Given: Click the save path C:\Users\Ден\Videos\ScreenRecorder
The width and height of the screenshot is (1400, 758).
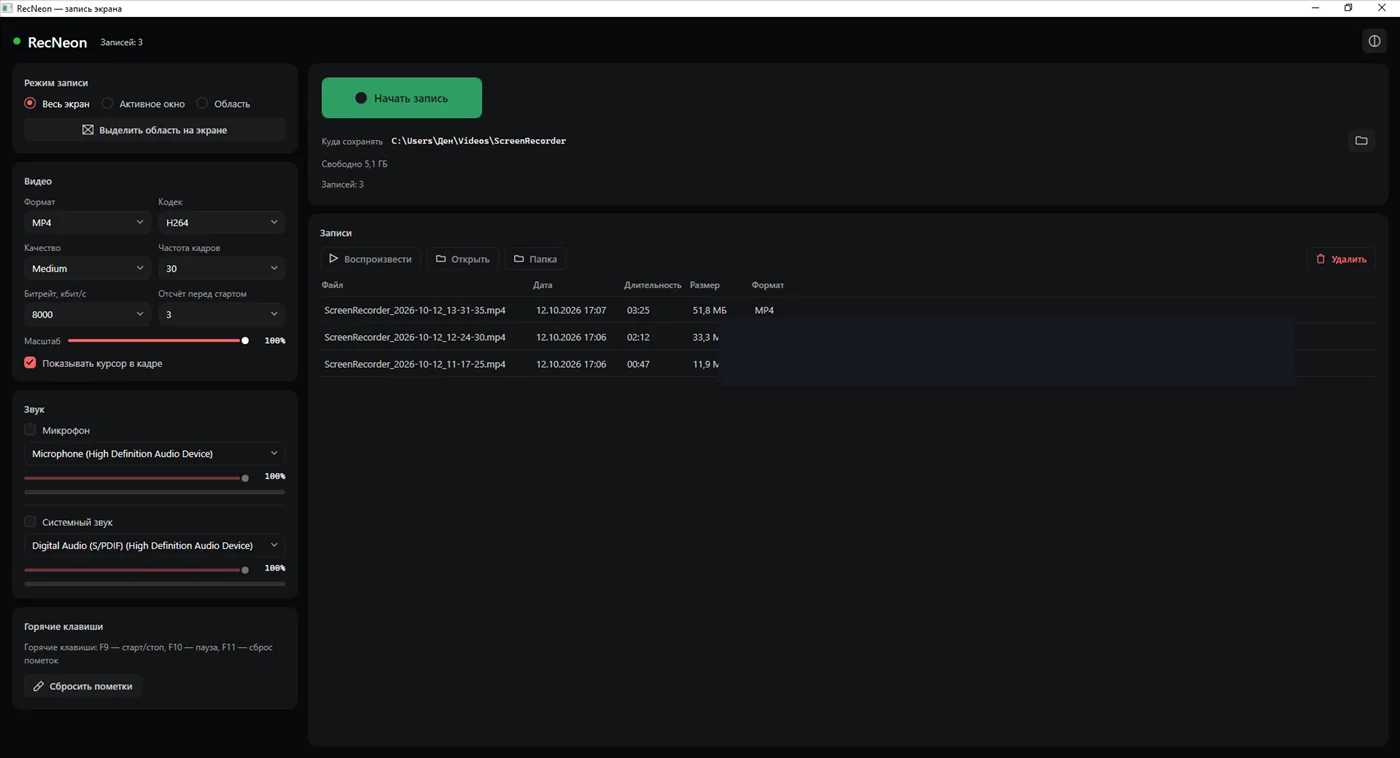Looking at the screenshot, I should click(479, 141).
